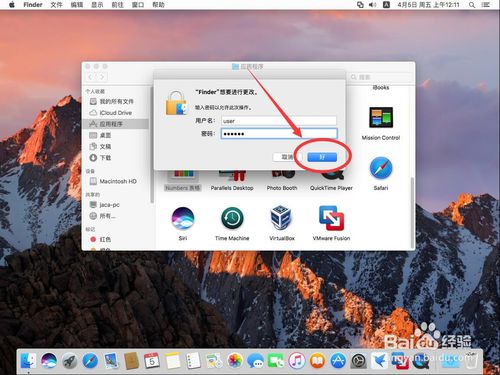Click the iBooks label

[381, 88]
